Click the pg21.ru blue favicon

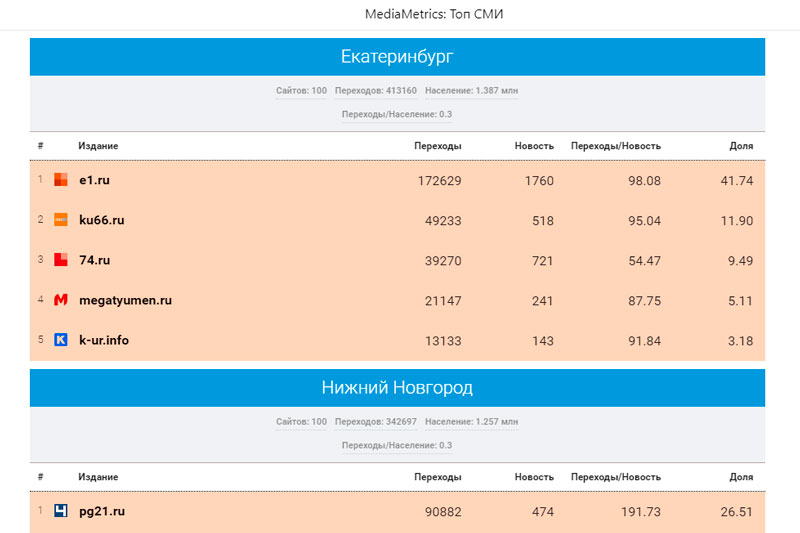pyautogui.click(x=60, y=511)
